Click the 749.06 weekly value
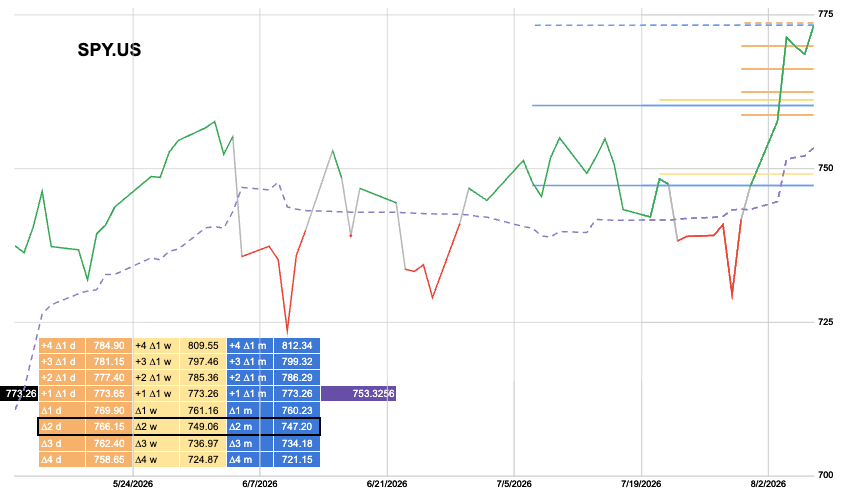Viewport: 848px width, 498px height. 203,427
